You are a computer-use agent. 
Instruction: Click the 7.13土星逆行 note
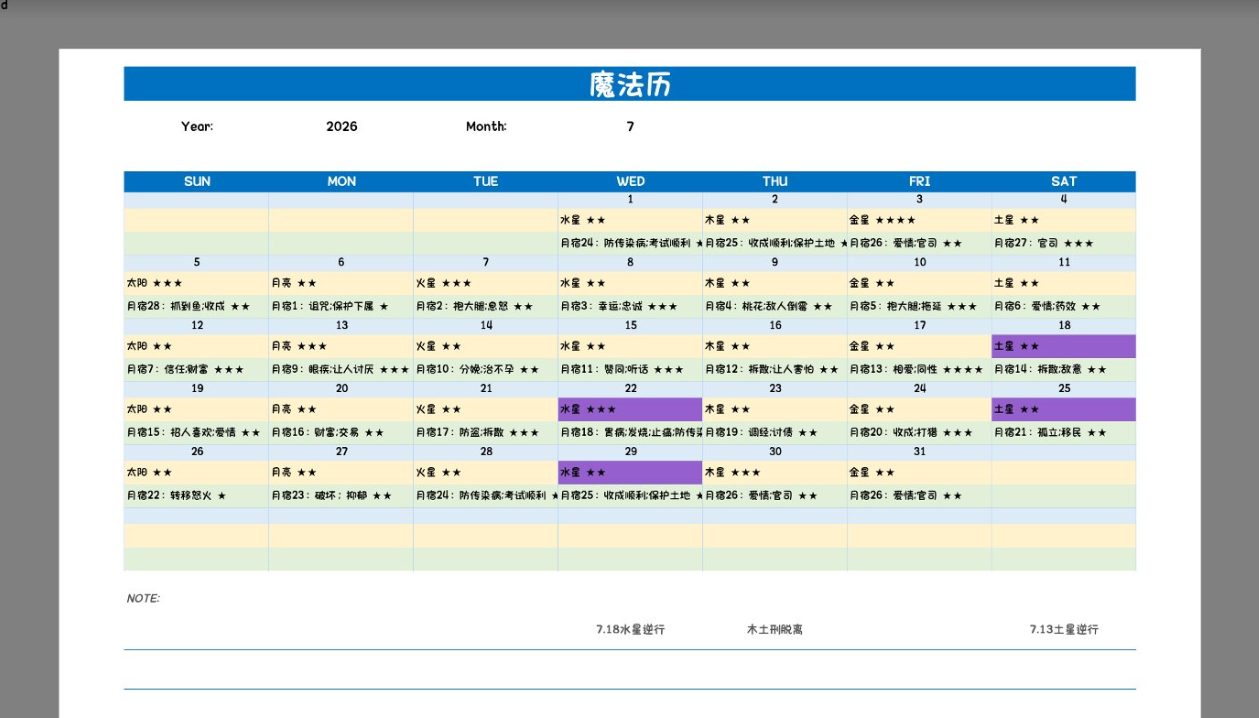tap(1064, 630)
